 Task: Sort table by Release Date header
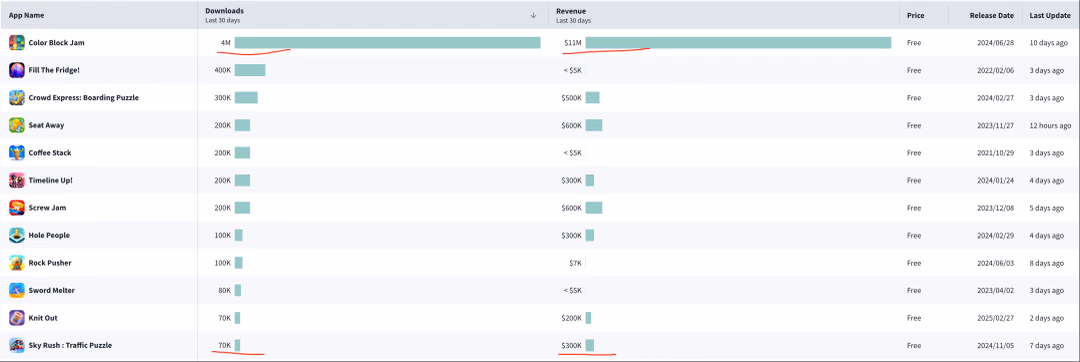991,15
